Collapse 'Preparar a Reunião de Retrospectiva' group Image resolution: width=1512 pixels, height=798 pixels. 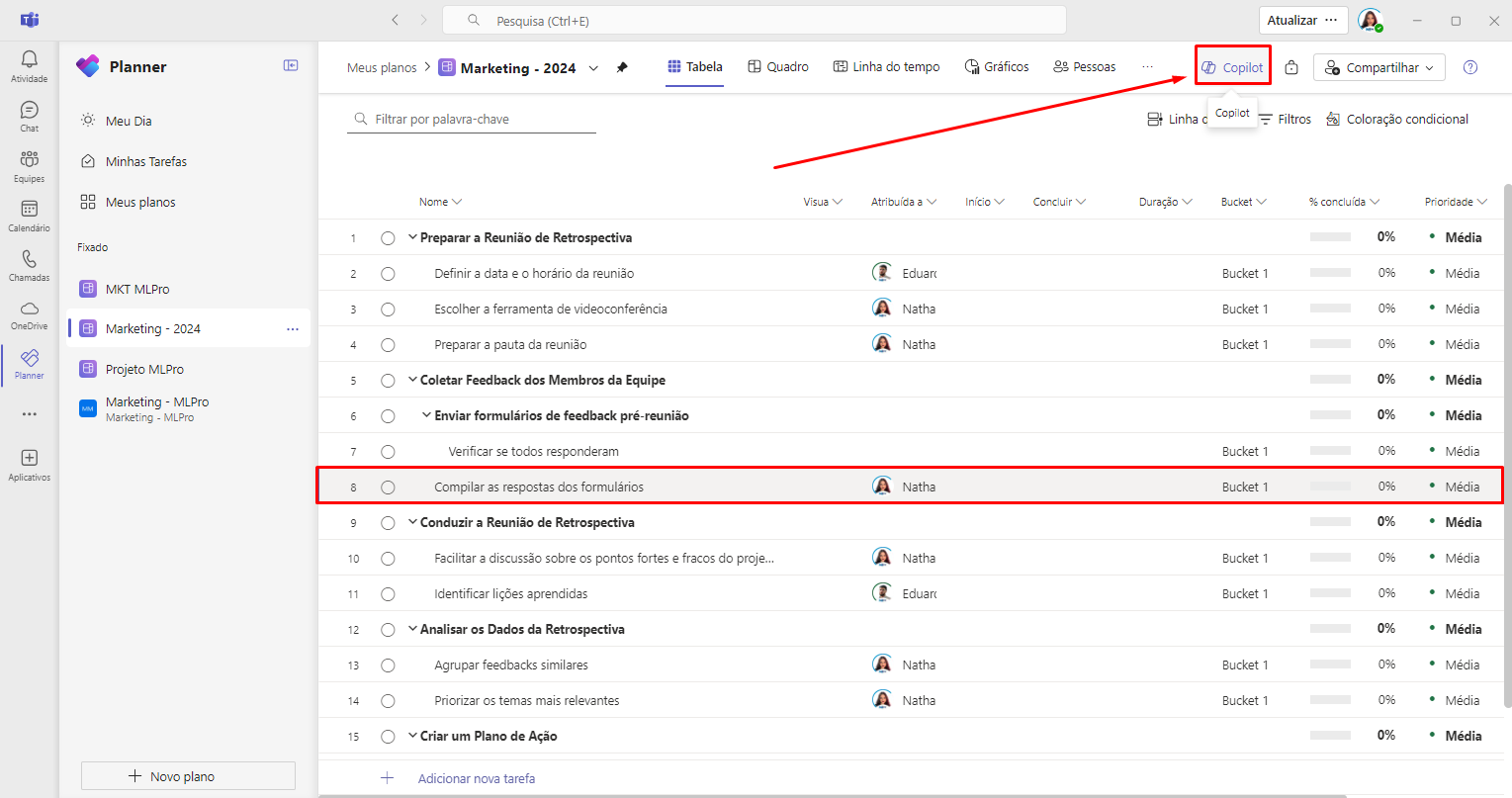pos(412,237)
